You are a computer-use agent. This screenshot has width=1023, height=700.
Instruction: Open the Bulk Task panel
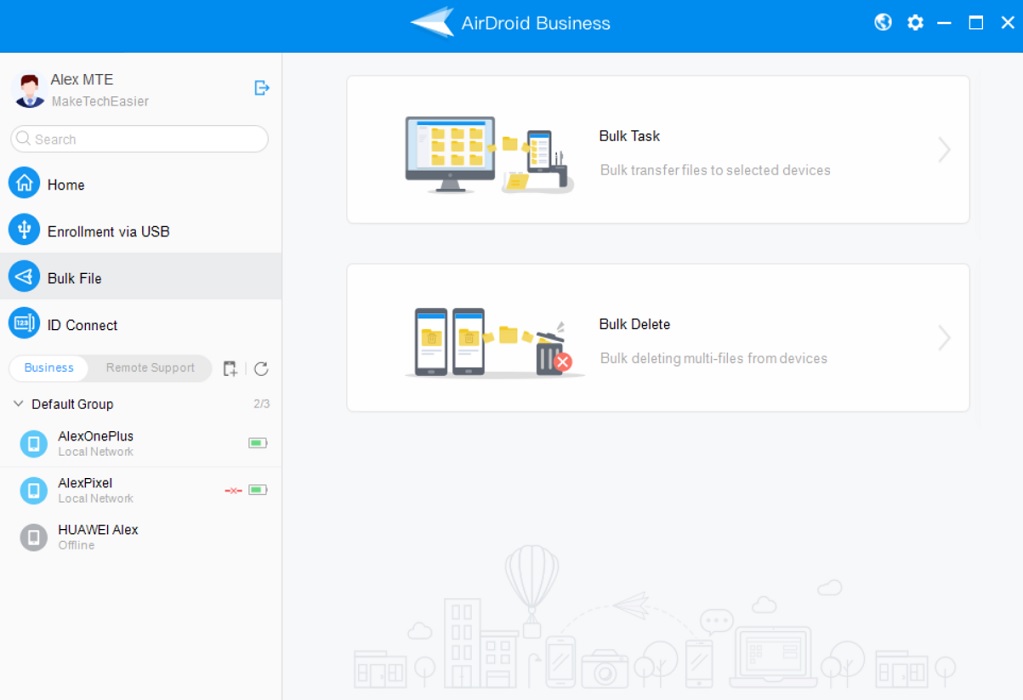657,149
